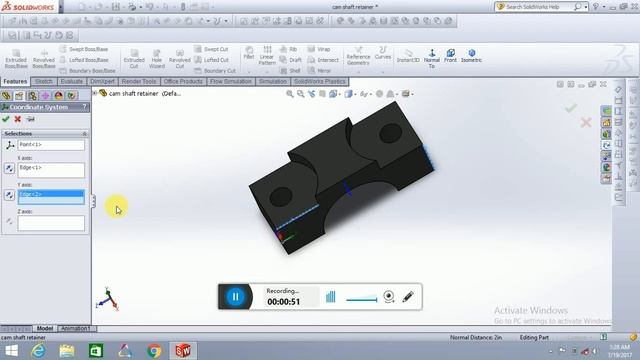Click the Revolved Cut tool
The width and height of the screenshot is (640, 360).
(180, 59)
